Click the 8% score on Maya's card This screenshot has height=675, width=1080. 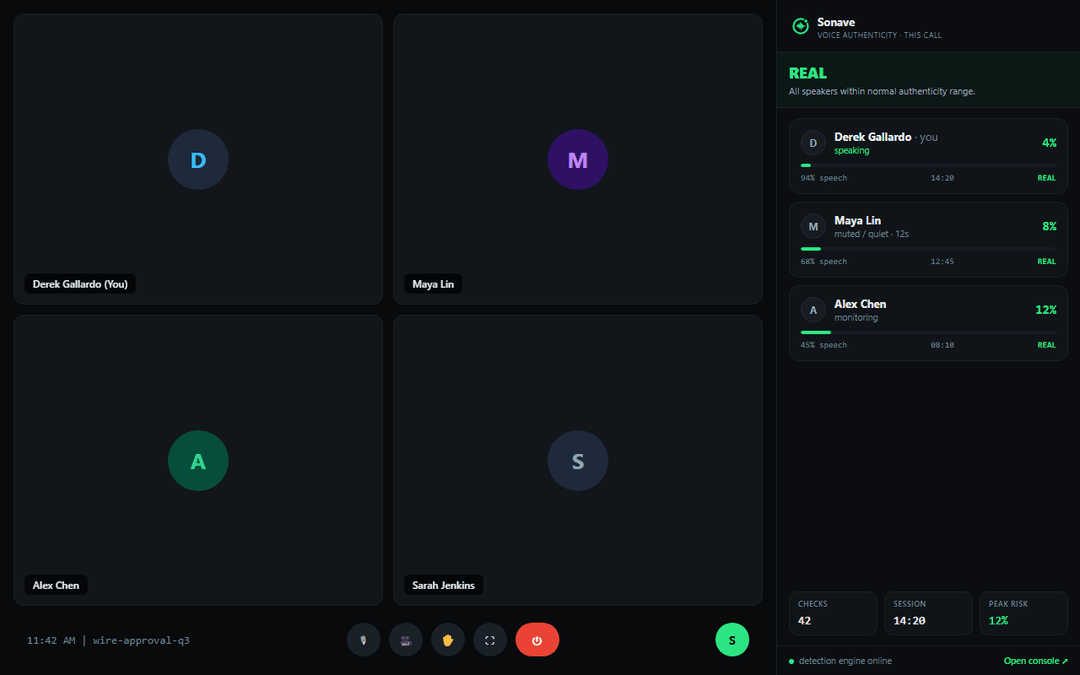coord(1049,226)
